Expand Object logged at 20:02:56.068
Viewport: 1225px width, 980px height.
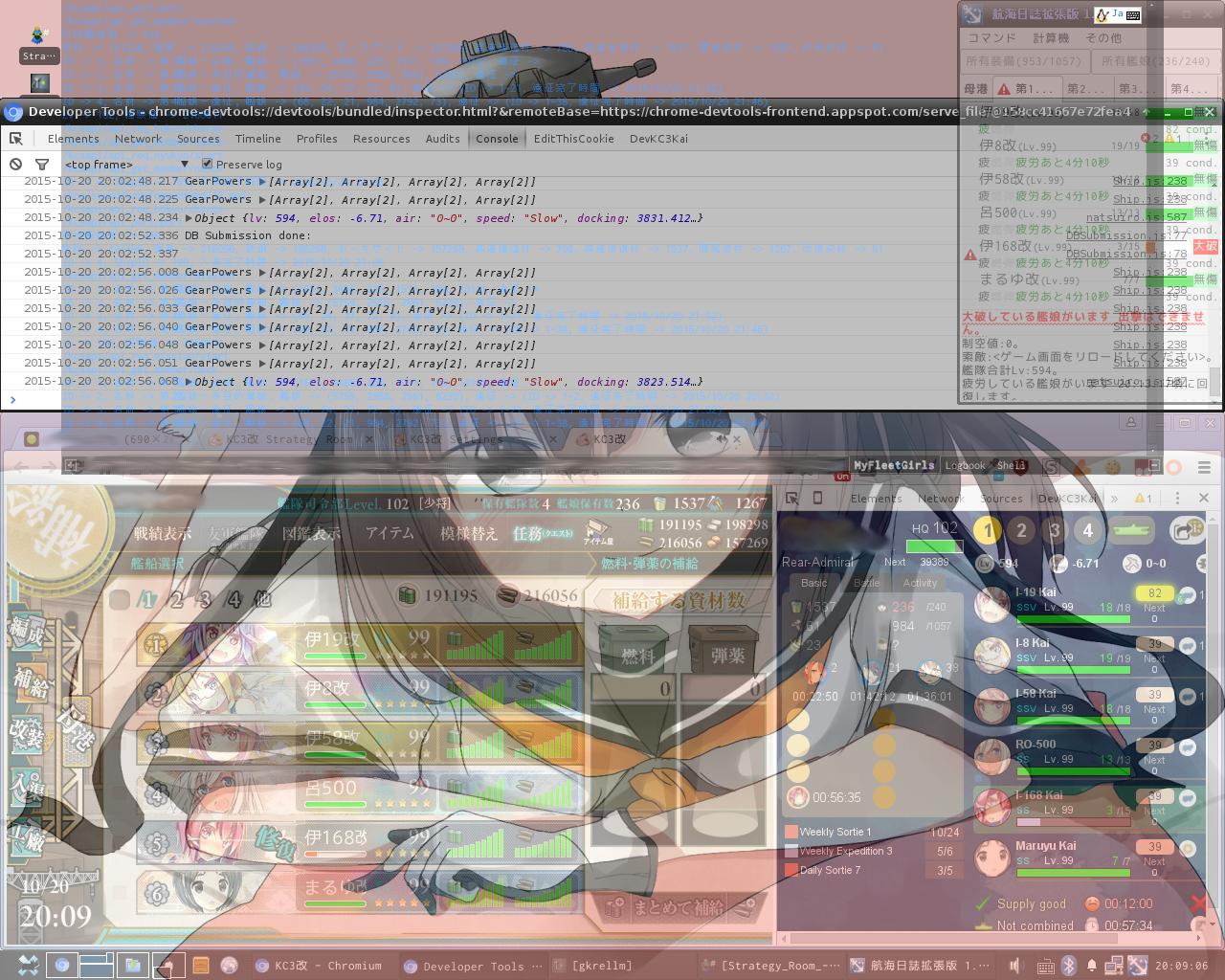[x=189, y=381]
